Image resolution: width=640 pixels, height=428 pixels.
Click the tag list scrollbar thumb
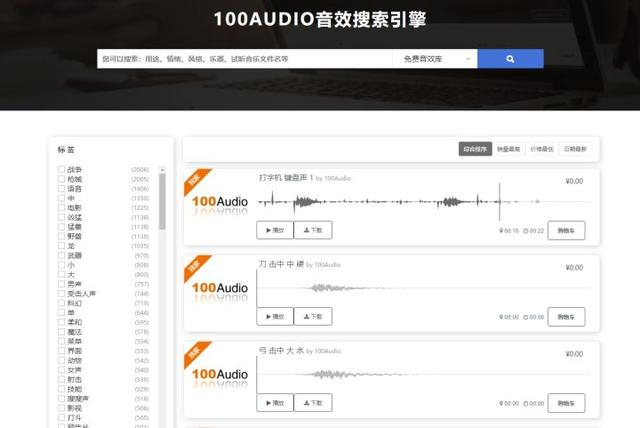[x=162, y=202]
